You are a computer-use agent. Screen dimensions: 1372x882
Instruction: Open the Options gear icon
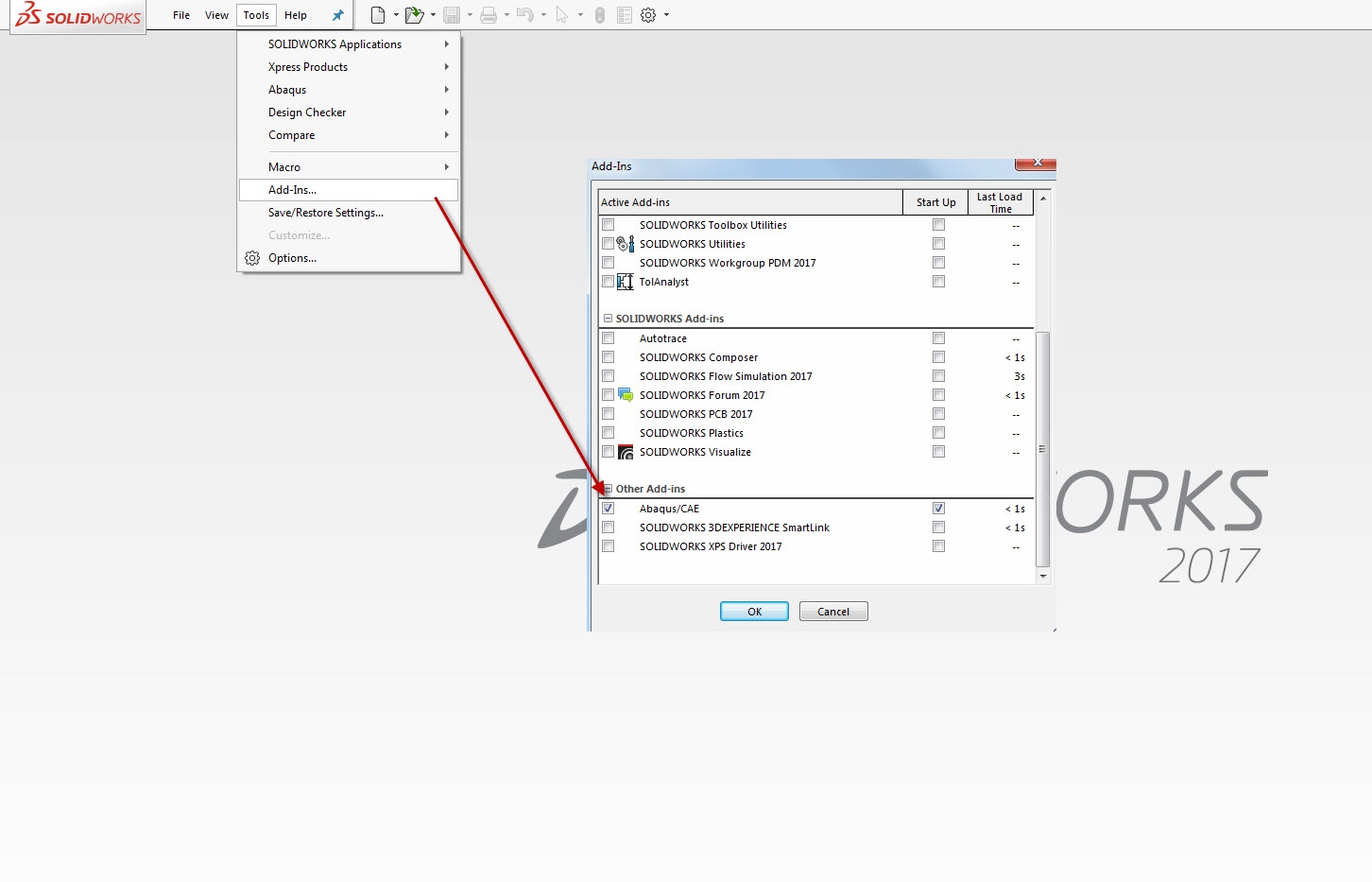pyautogui.click(x=649, y=14)
